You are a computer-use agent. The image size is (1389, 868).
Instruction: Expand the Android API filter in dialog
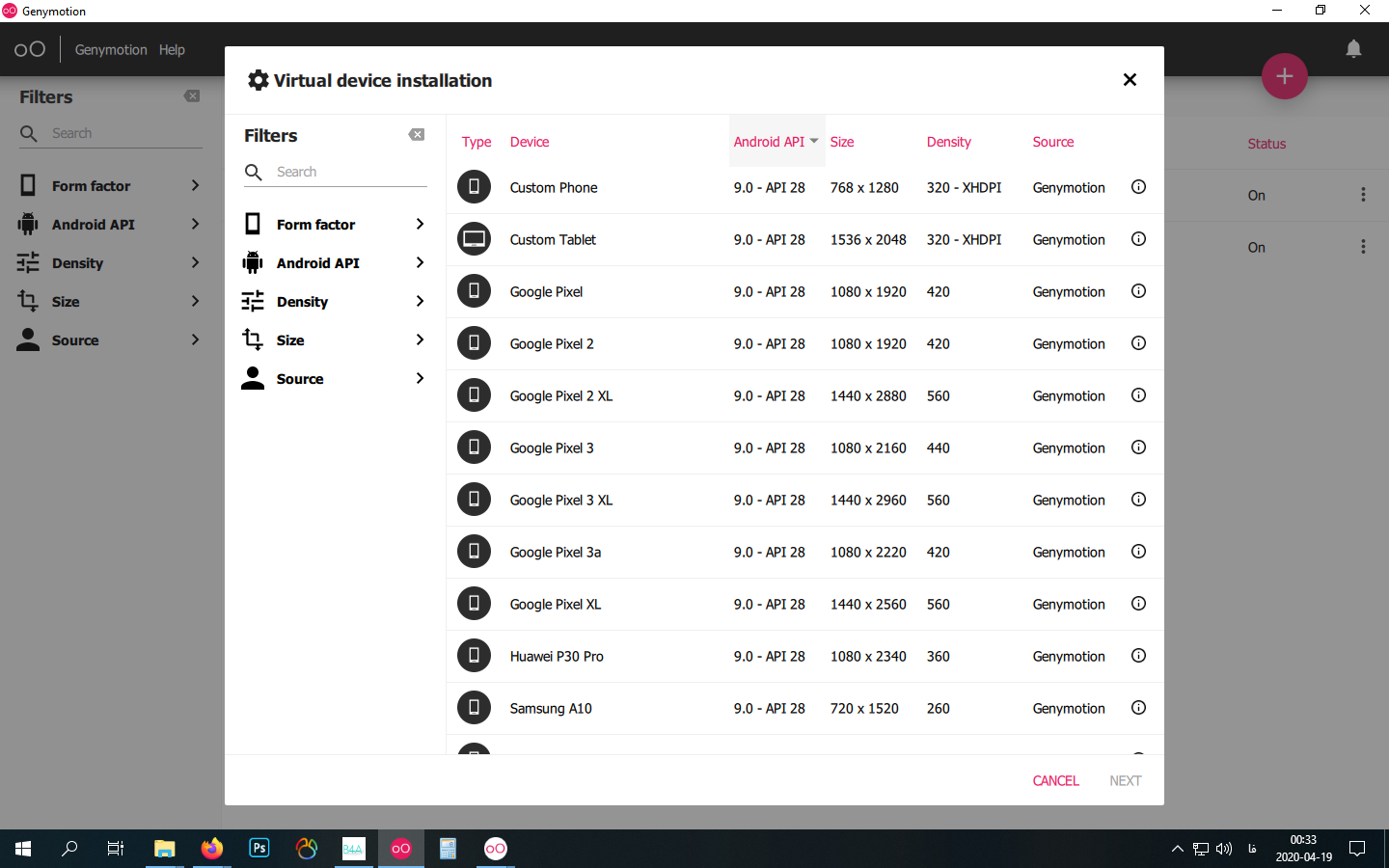click(334, 262)
